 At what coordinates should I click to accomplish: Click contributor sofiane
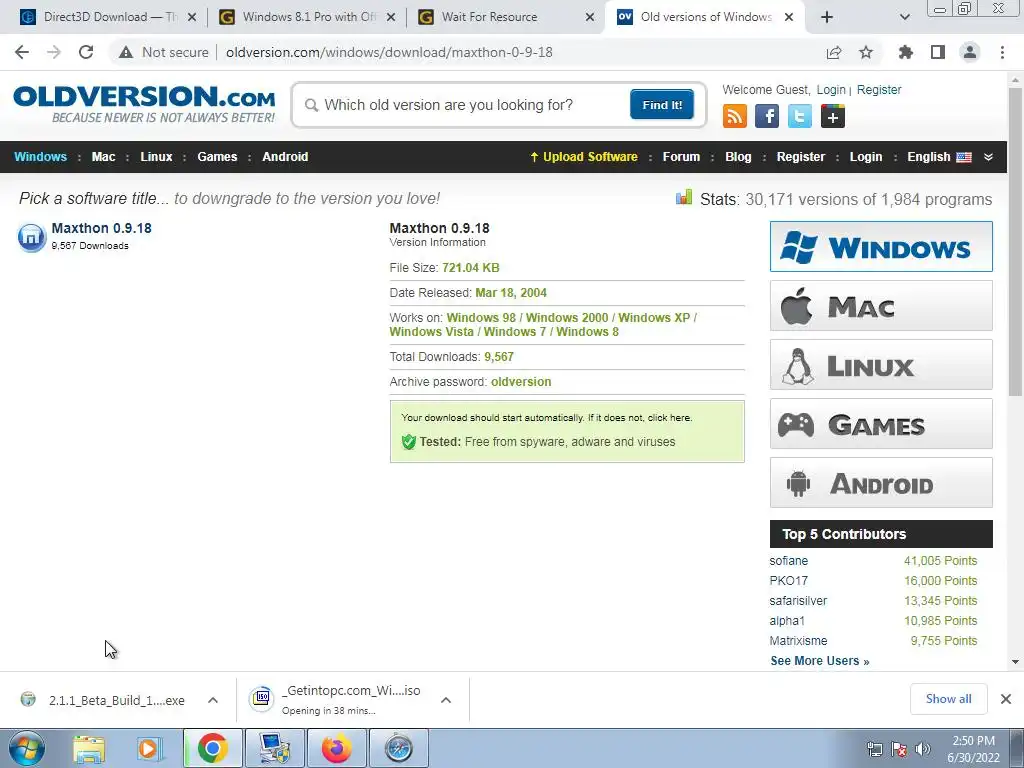click(x=788, y=561)
